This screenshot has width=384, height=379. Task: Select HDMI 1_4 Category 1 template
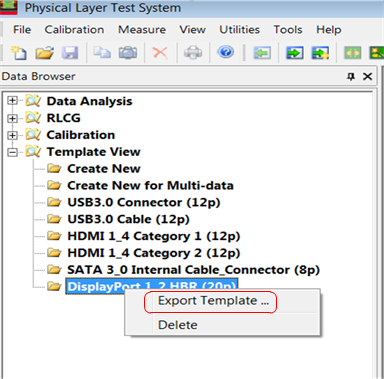click(x=154, y=236)
